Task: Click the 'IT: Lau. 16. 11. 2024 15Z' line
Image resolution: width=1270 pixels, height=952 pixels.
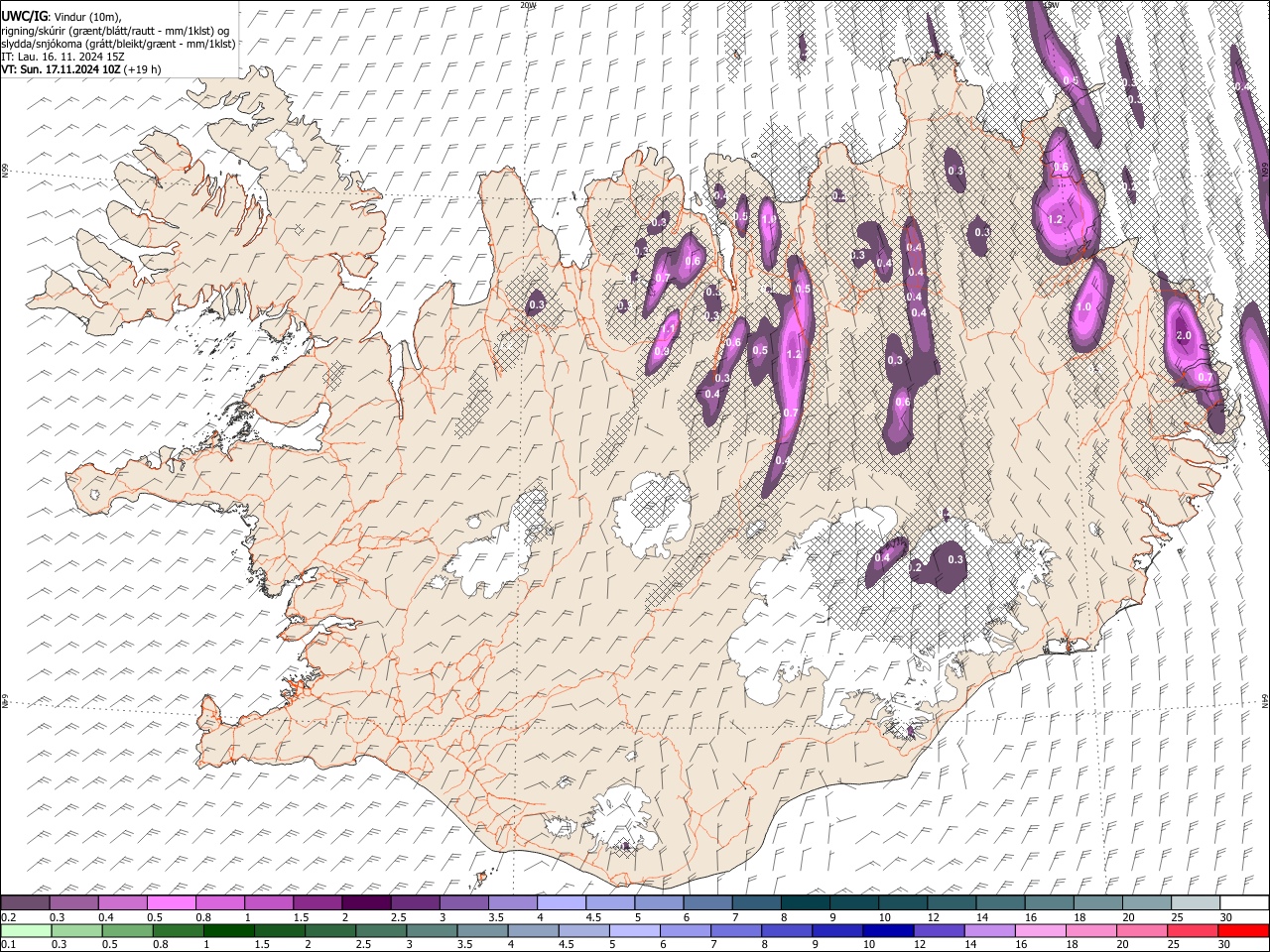Action: point(63,57)
